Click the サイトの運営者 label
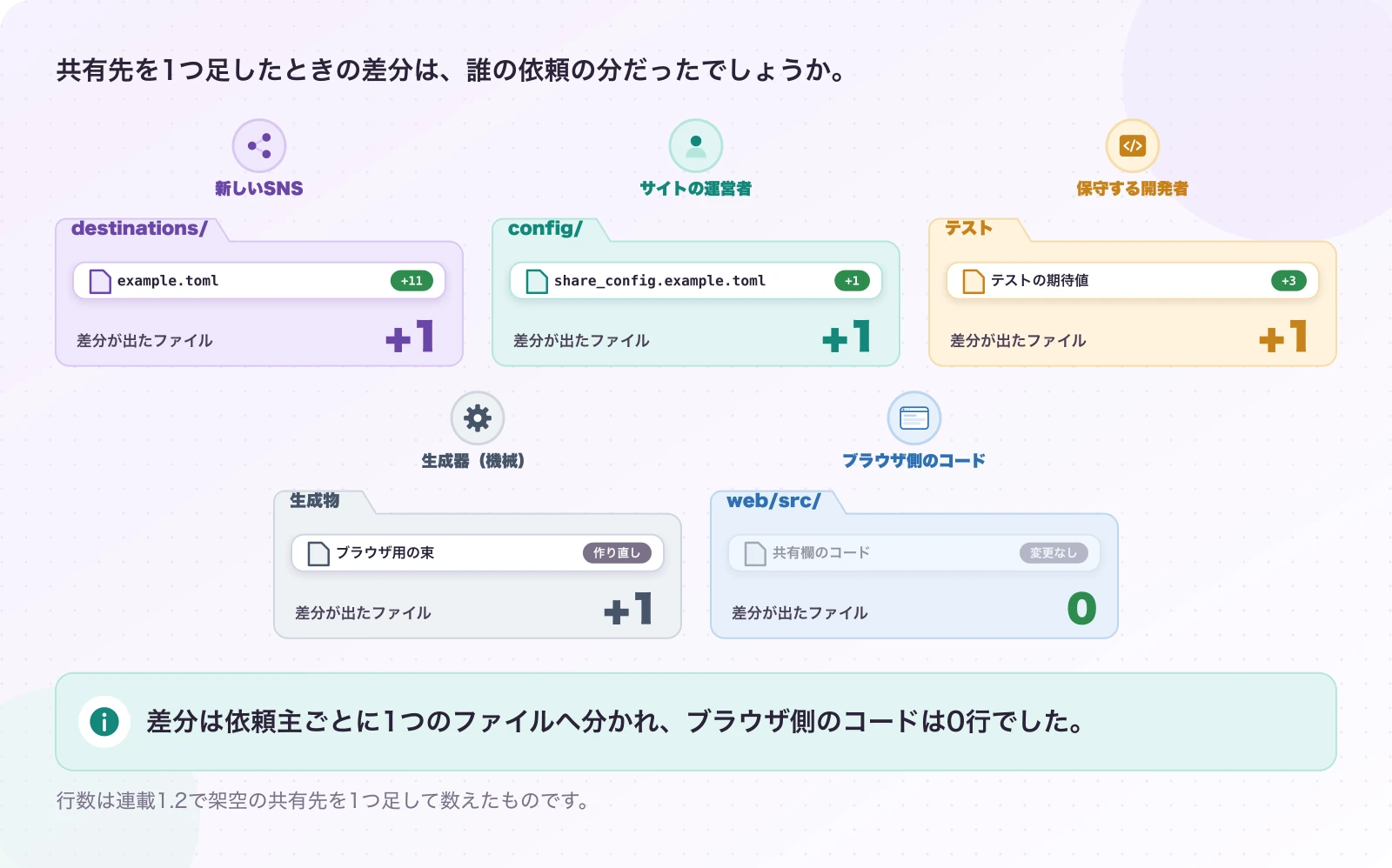Image resolution: width=1392 pixels, height=868 pixels. tap(696, 189)
